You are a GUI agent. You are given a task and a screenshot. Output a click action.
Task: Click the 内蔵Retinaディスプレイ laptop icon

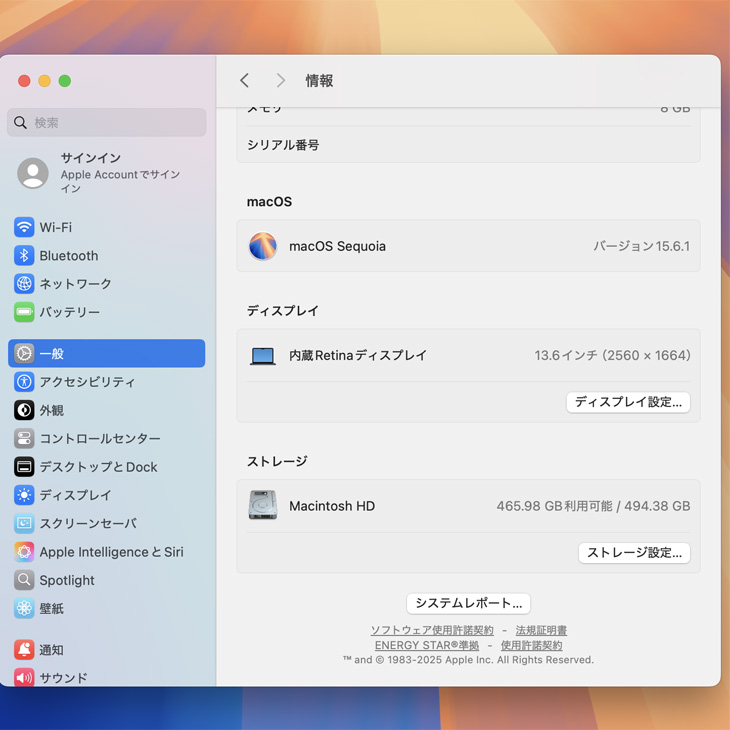click(x=263, y=356)
